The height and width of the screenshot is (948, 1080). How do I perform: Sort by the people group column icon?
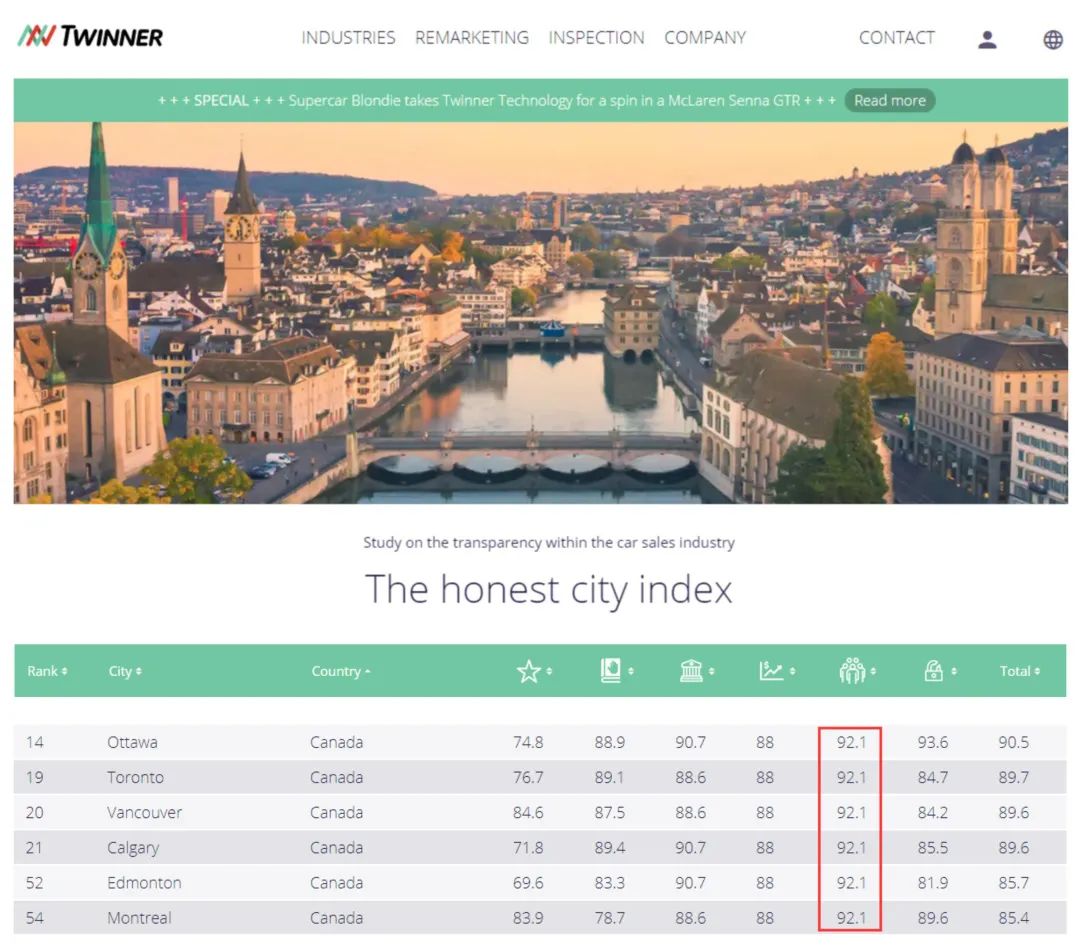click(x=852, y=670)
